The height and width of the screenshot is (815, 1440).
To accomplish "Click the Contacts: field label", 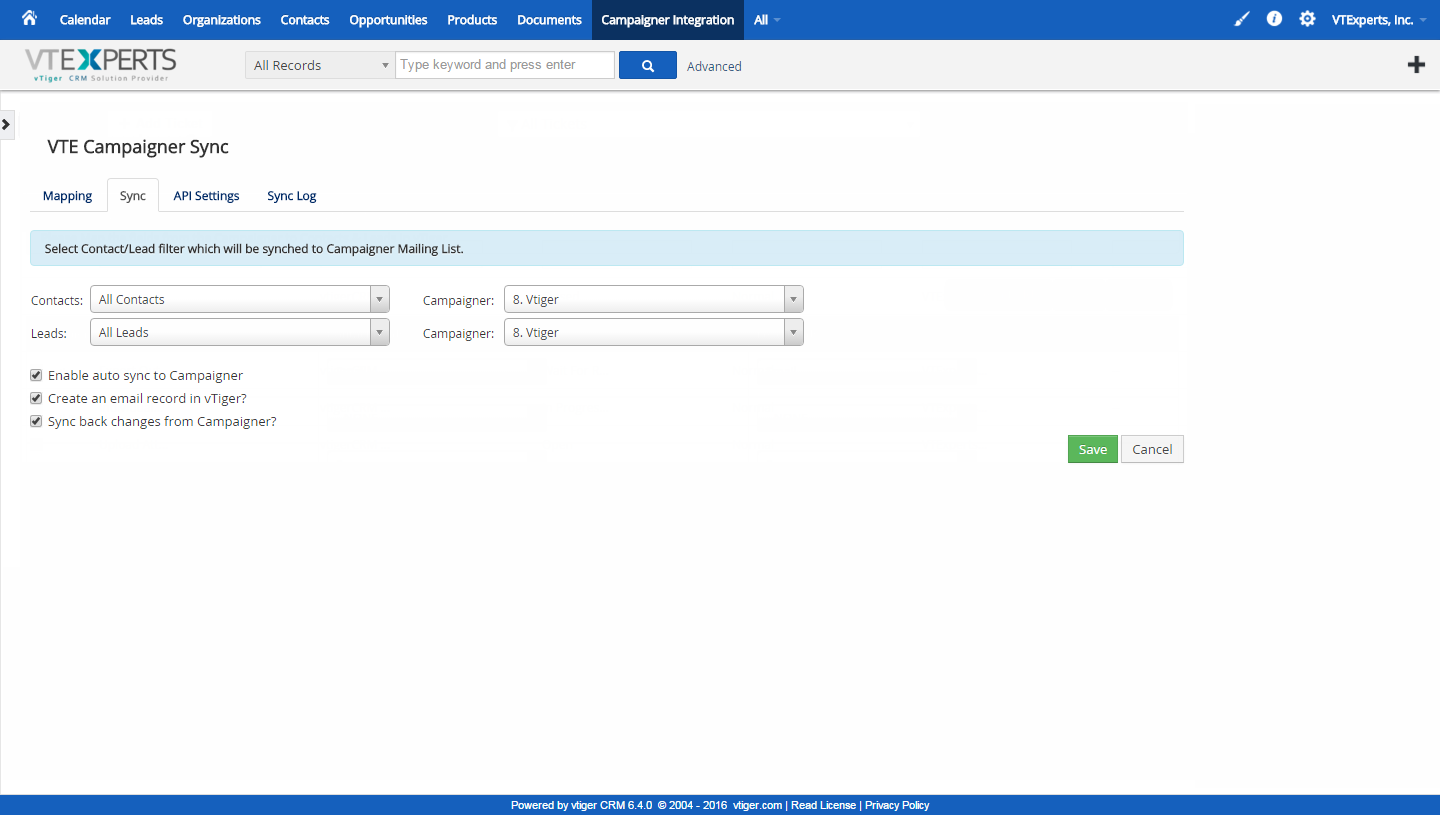I will point(57,300).
